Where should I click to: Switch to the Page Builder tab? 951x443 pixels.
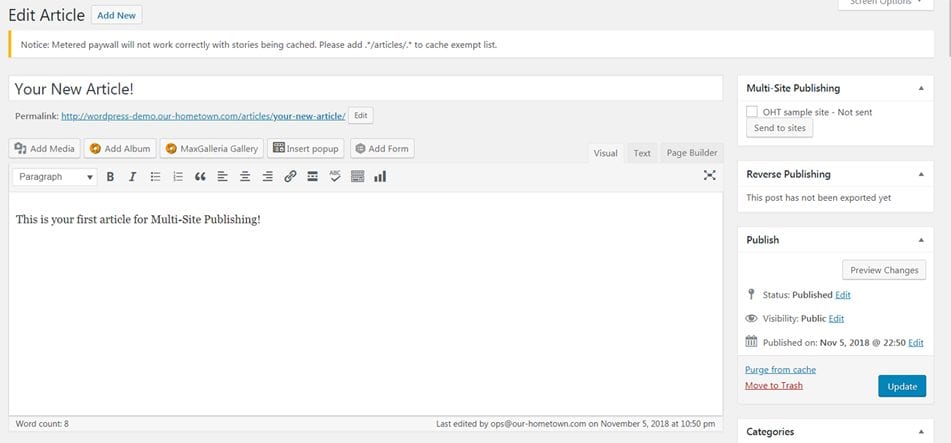[691, 153]
